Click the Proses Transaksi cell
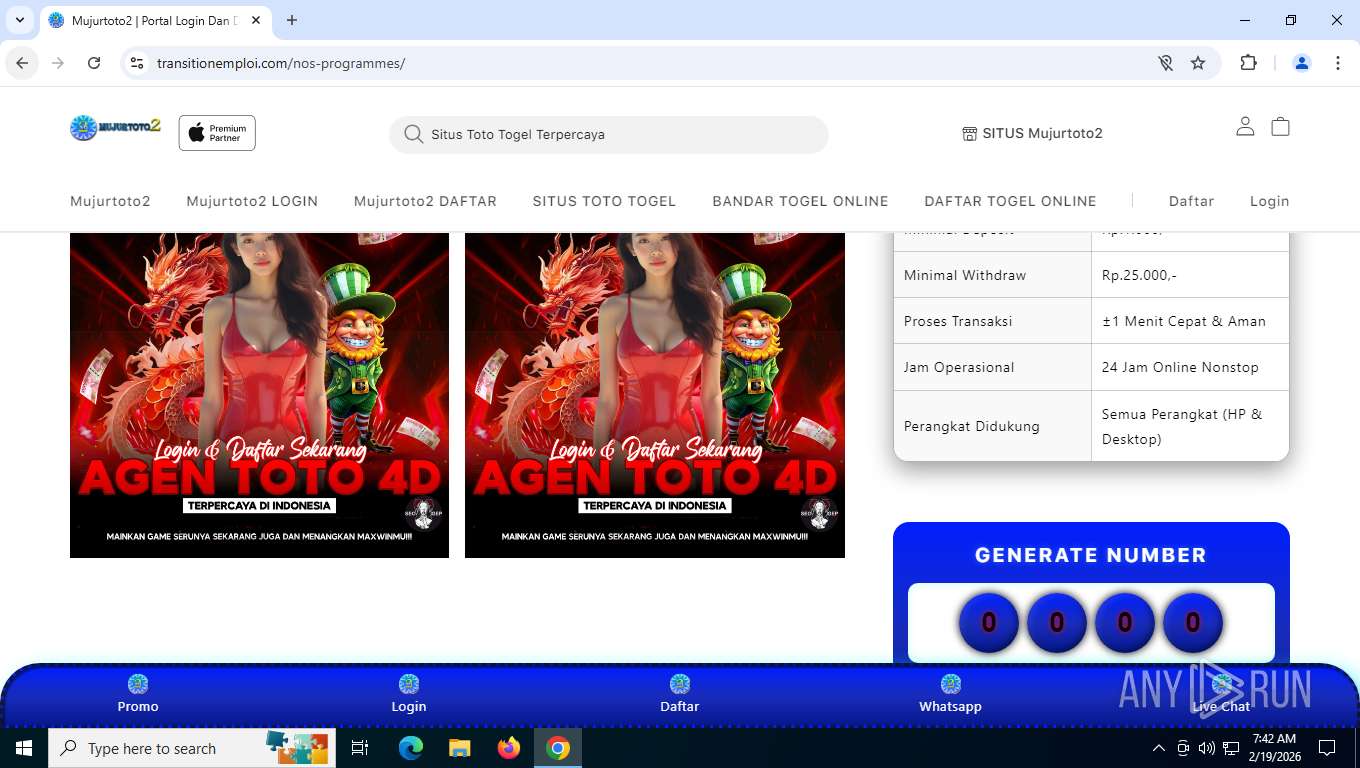This screenshot has height=768, width=1360. (993, 321)
